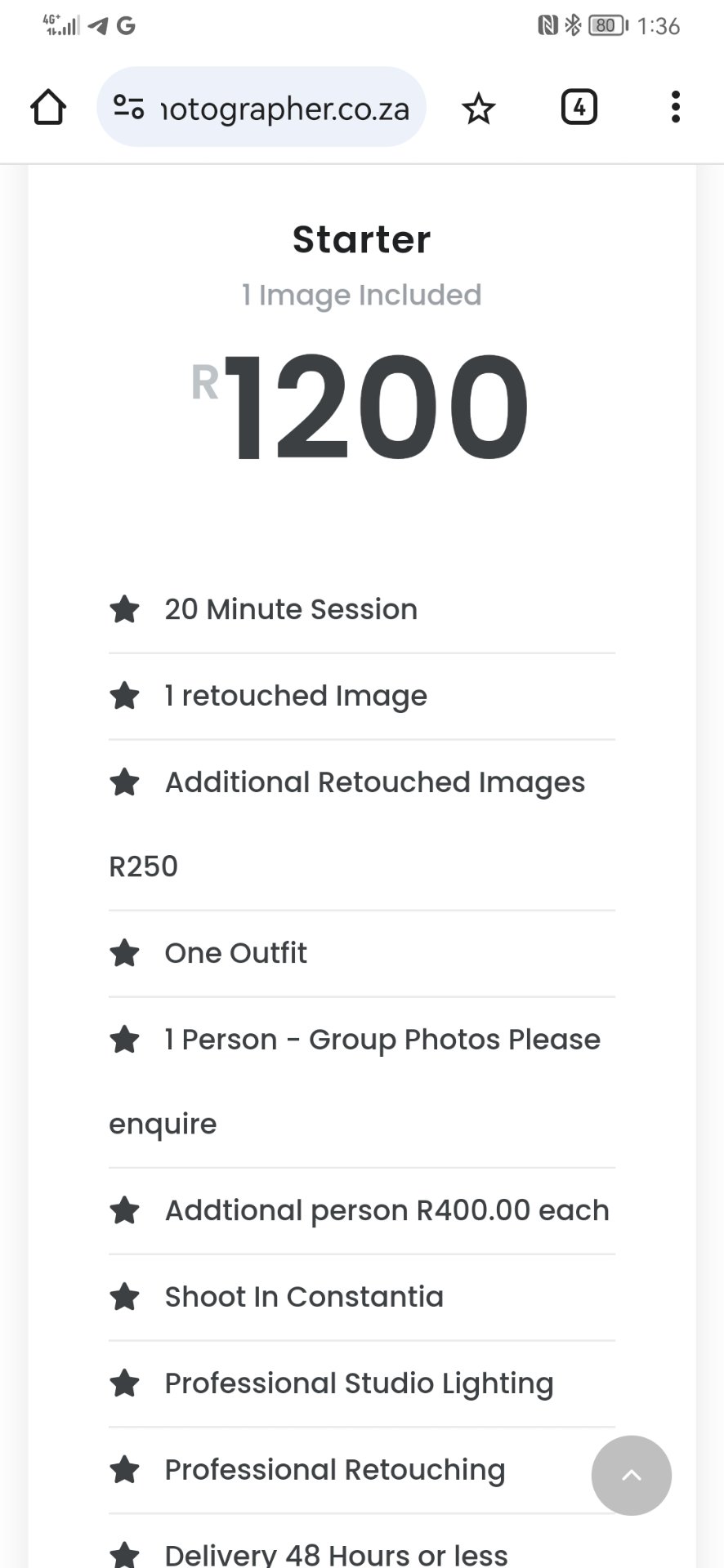This screenshot has width=724, height=1568.
Task: Select the 1 retouched Image item
Action: coord(296,696)
